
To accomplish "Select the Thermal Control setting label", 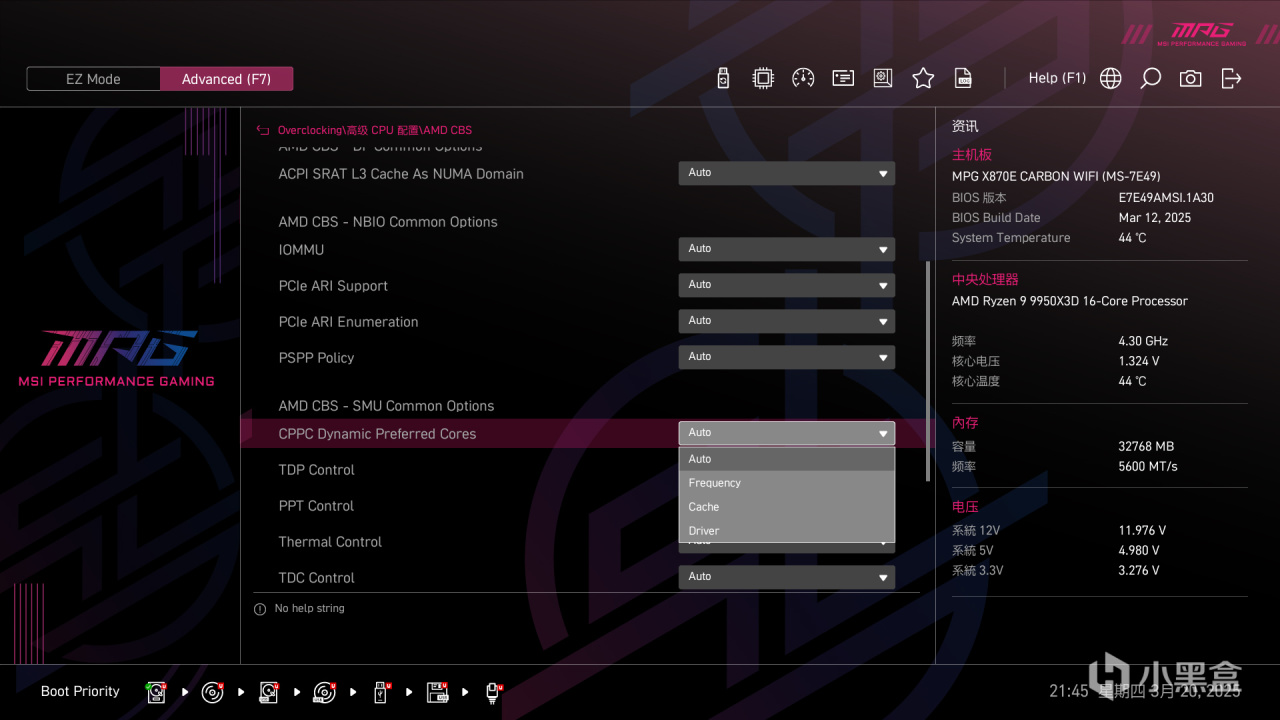I will (331, 542).
